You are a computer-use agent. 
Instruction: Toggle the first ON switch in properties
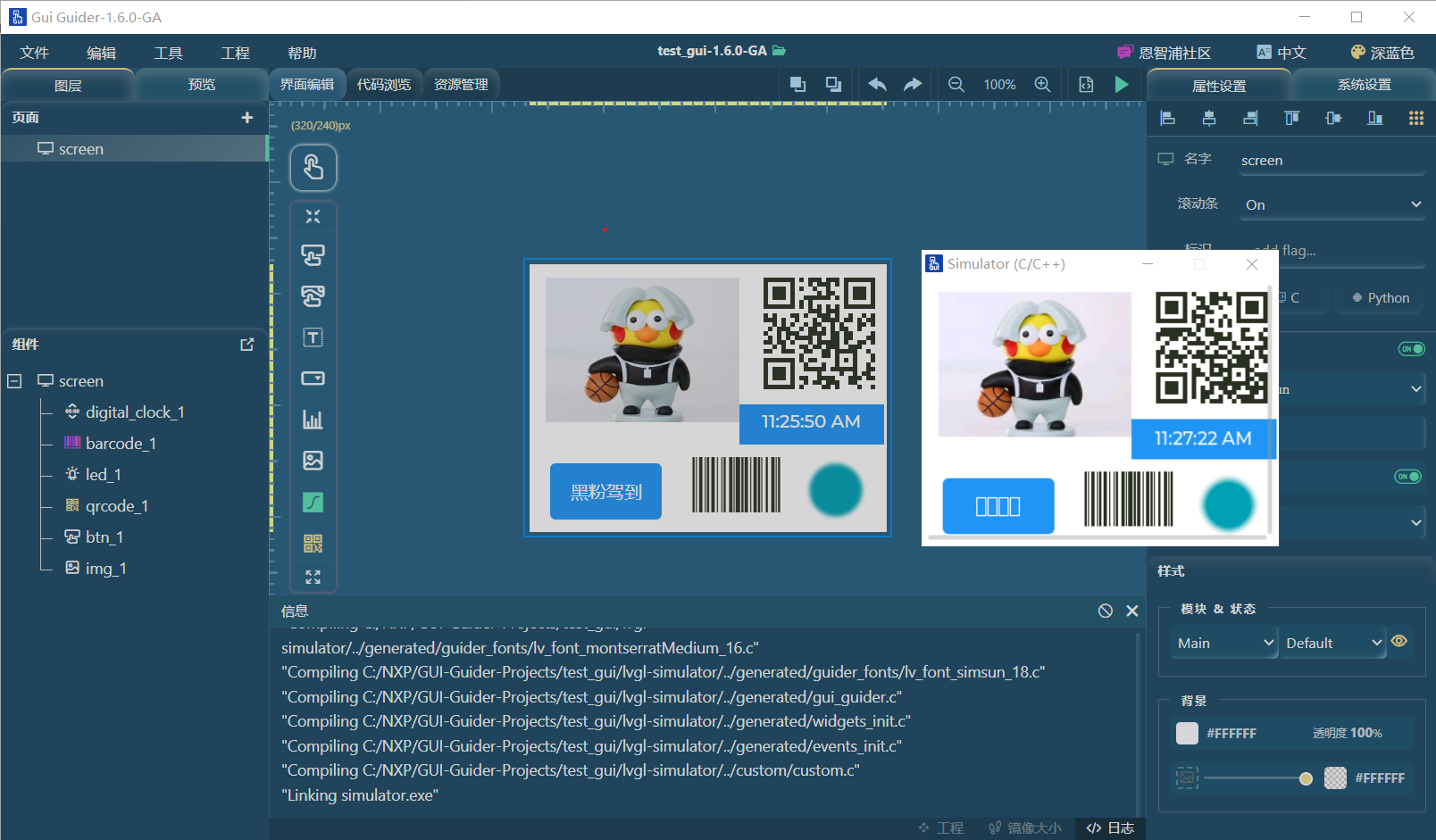[x=1412, y=349]
